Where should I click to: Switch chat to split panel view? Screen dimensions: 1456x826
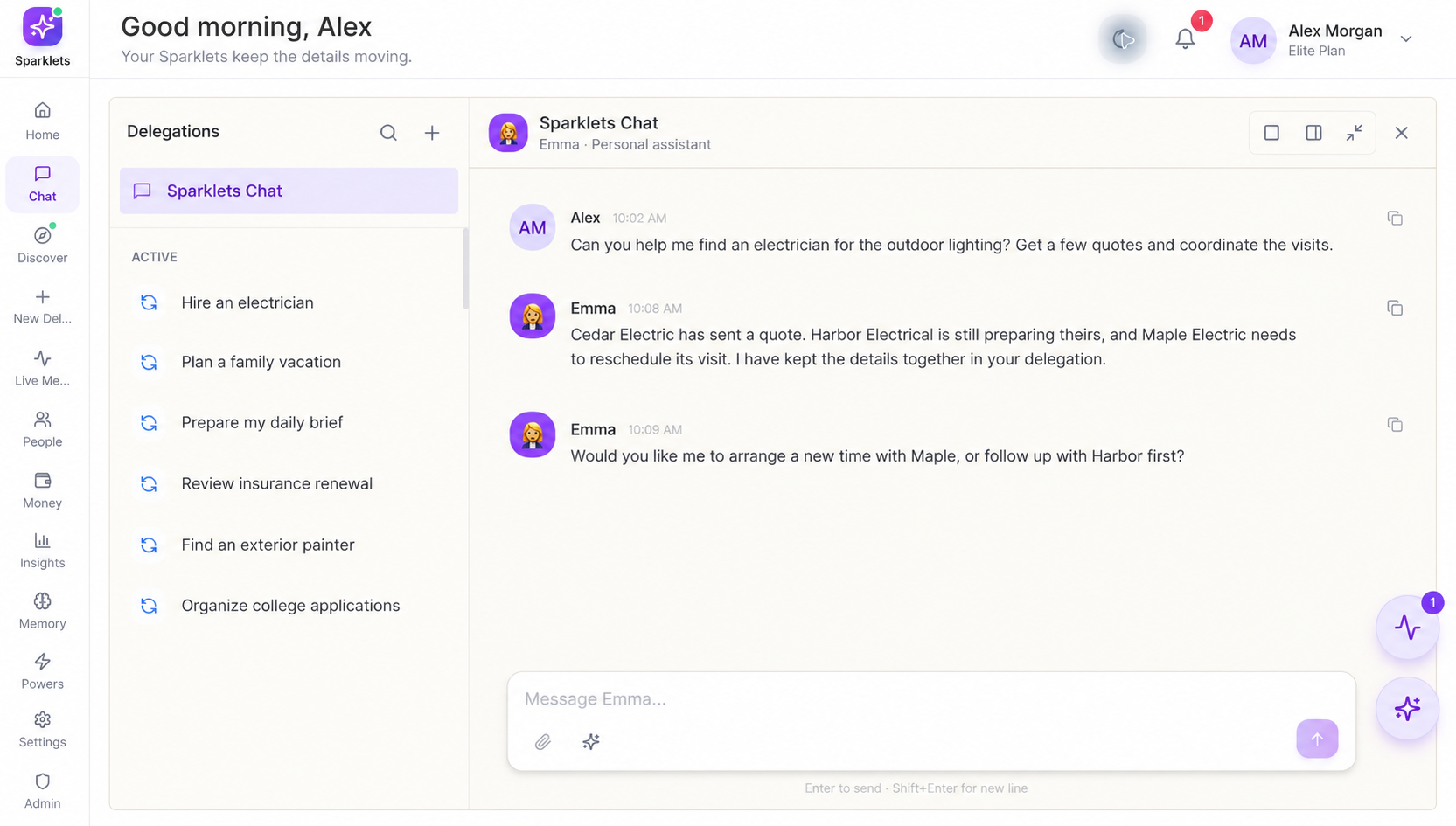1313,133
